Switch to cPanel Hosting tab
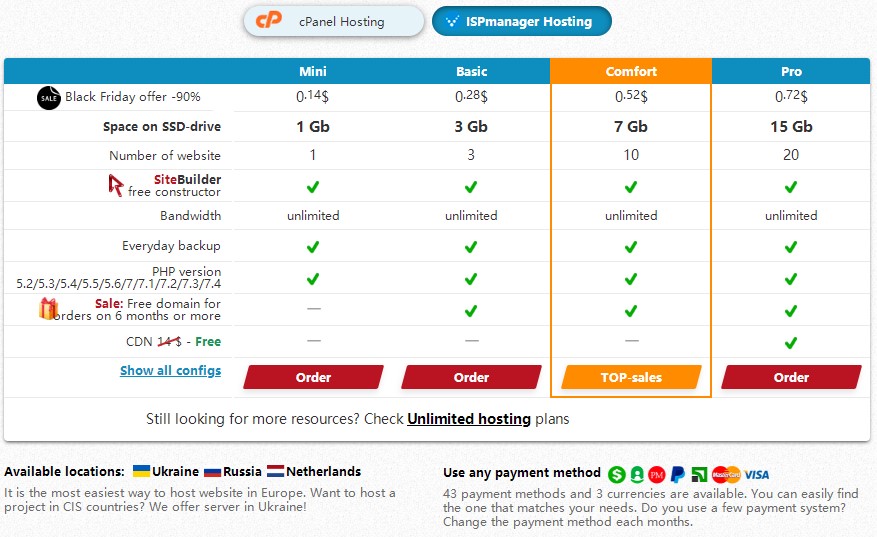 (333, 21)
